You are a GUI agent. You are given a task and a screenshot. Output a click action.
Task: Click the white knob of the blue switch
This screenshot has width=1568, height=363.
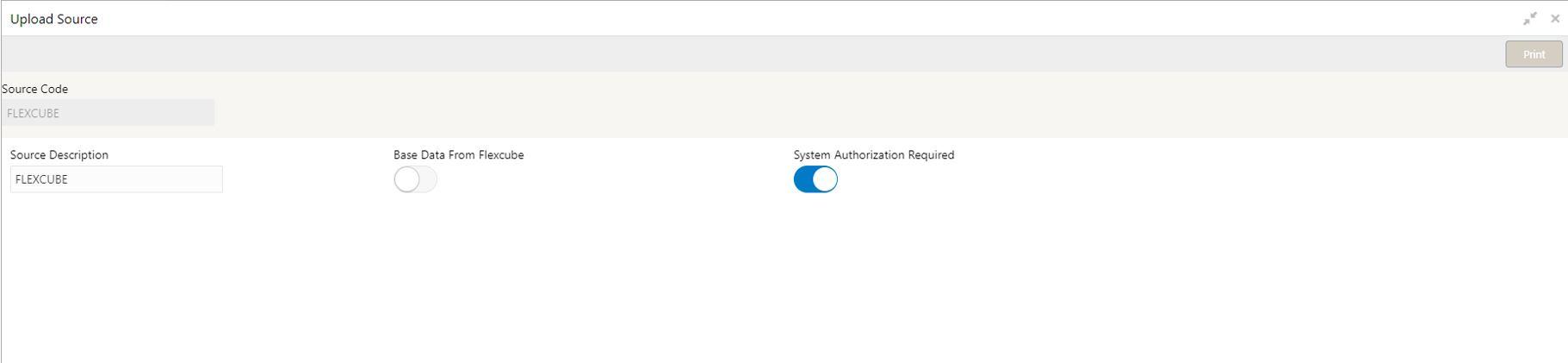coord(824,179)
